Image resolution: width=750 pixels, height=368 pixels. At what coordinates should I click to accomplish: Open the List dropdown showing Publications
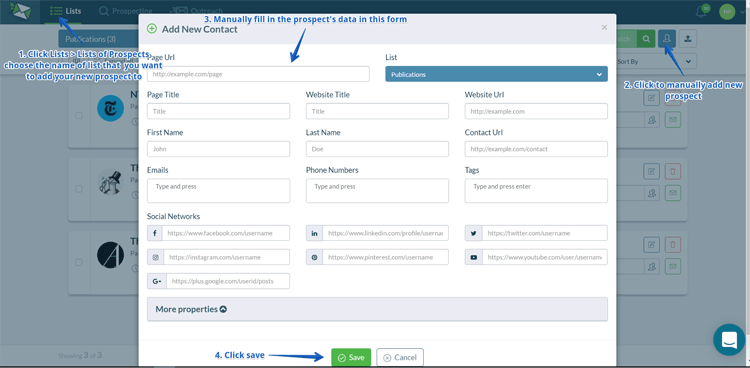tap(496, 74)
